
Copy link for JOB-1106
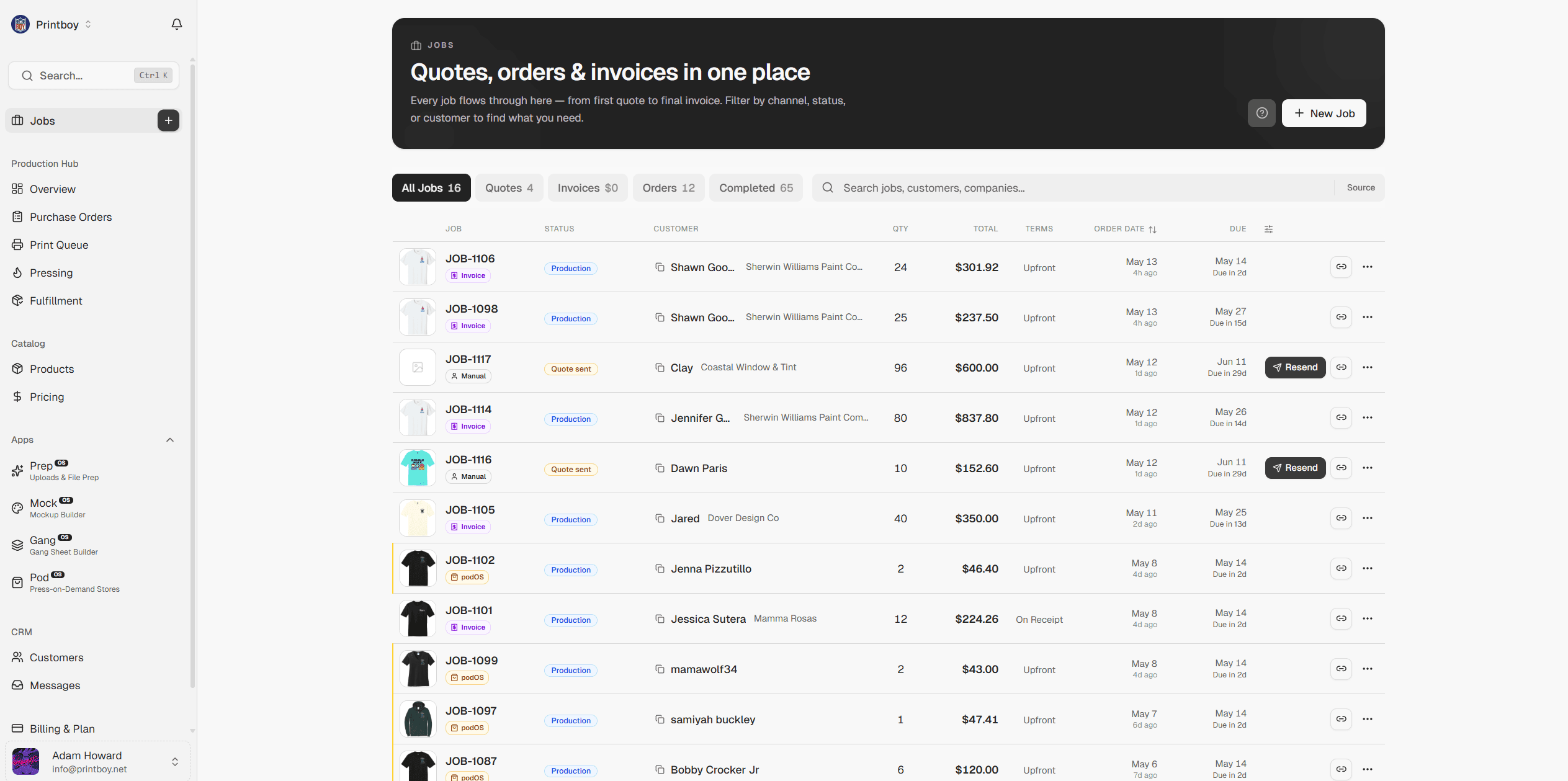pos(1341,267)
